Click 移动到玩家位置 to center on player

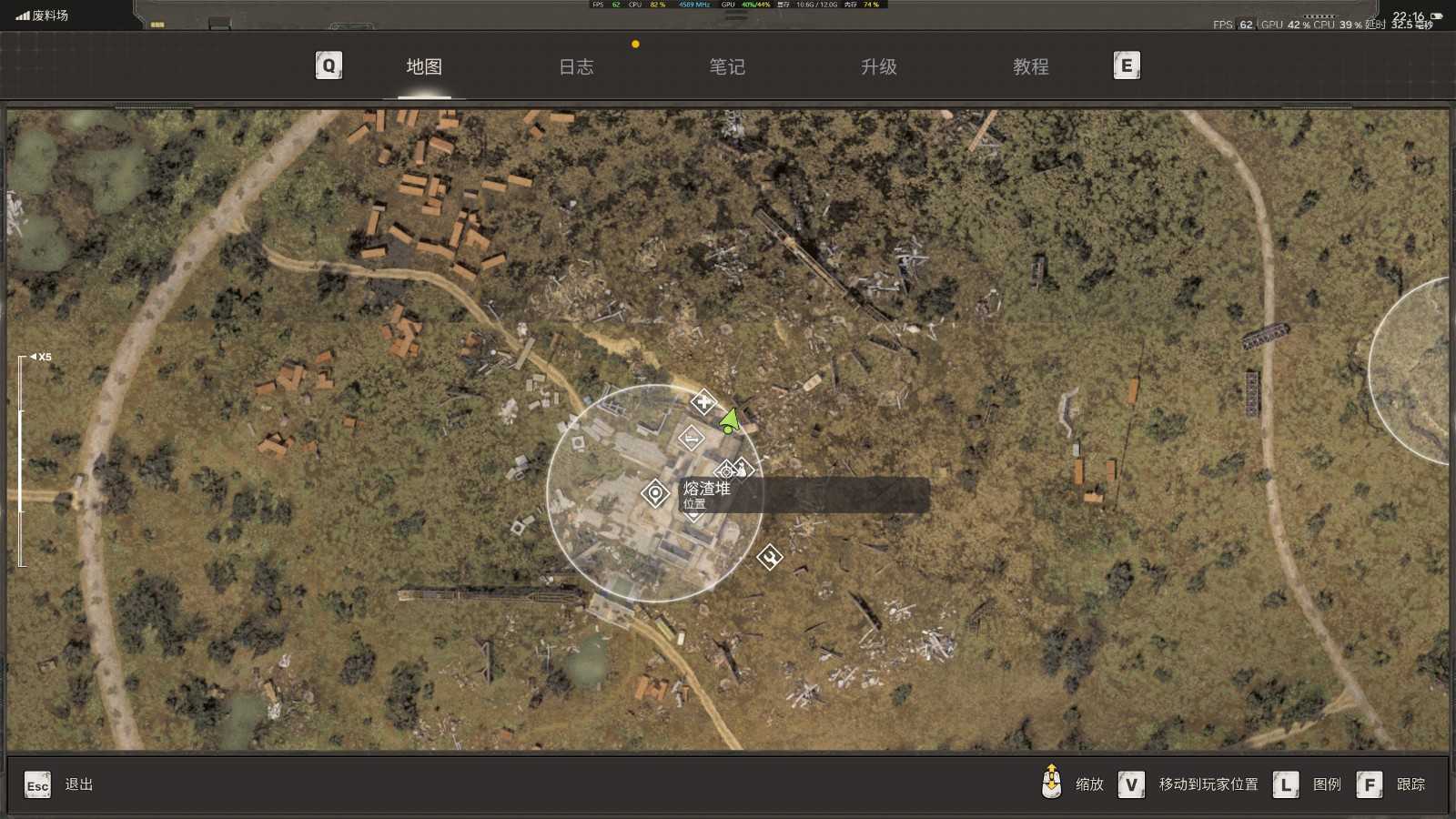[x=1208, y=784]
